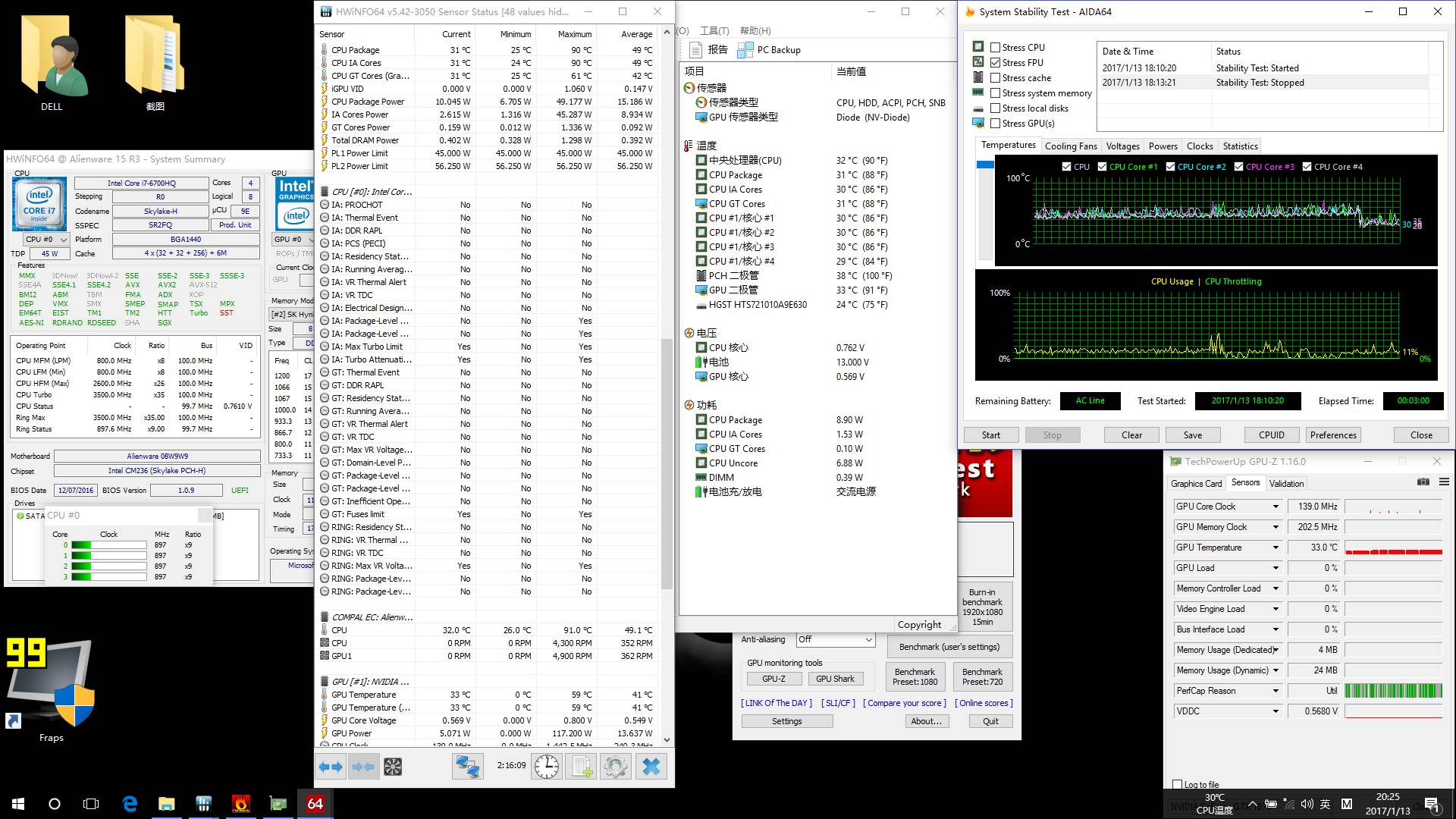Switch to the Validation tab in GPU-Z

pyautogui.click(x=1286, y=483)
